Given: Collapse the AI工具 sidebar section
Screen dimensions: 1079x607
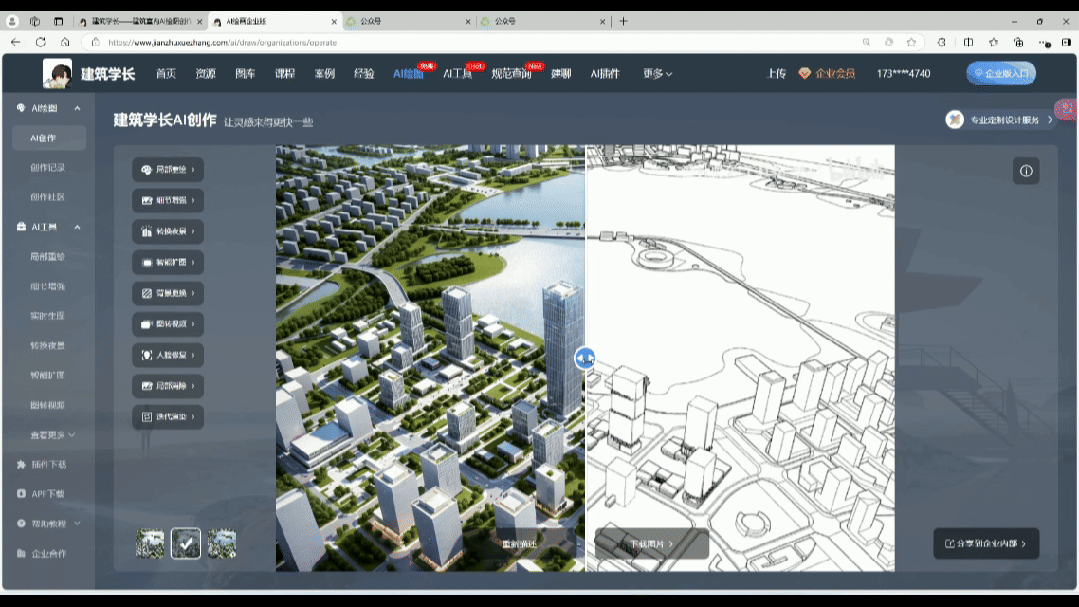Looking at the screenshot, I should pyautogui.click(x=77, y=227).
